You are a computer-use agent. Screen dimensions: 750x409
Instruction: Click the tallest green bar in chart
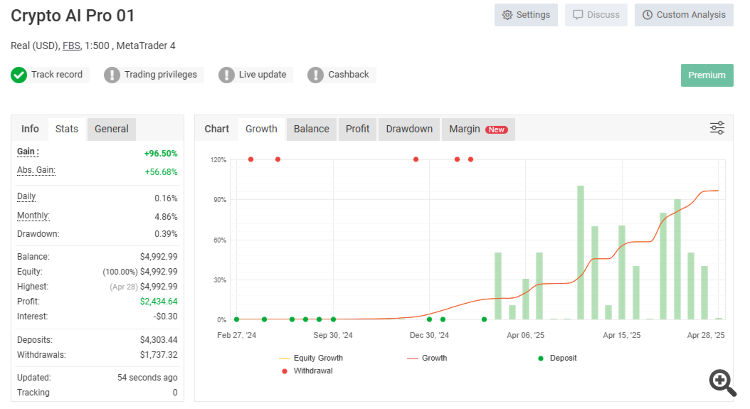581,253
